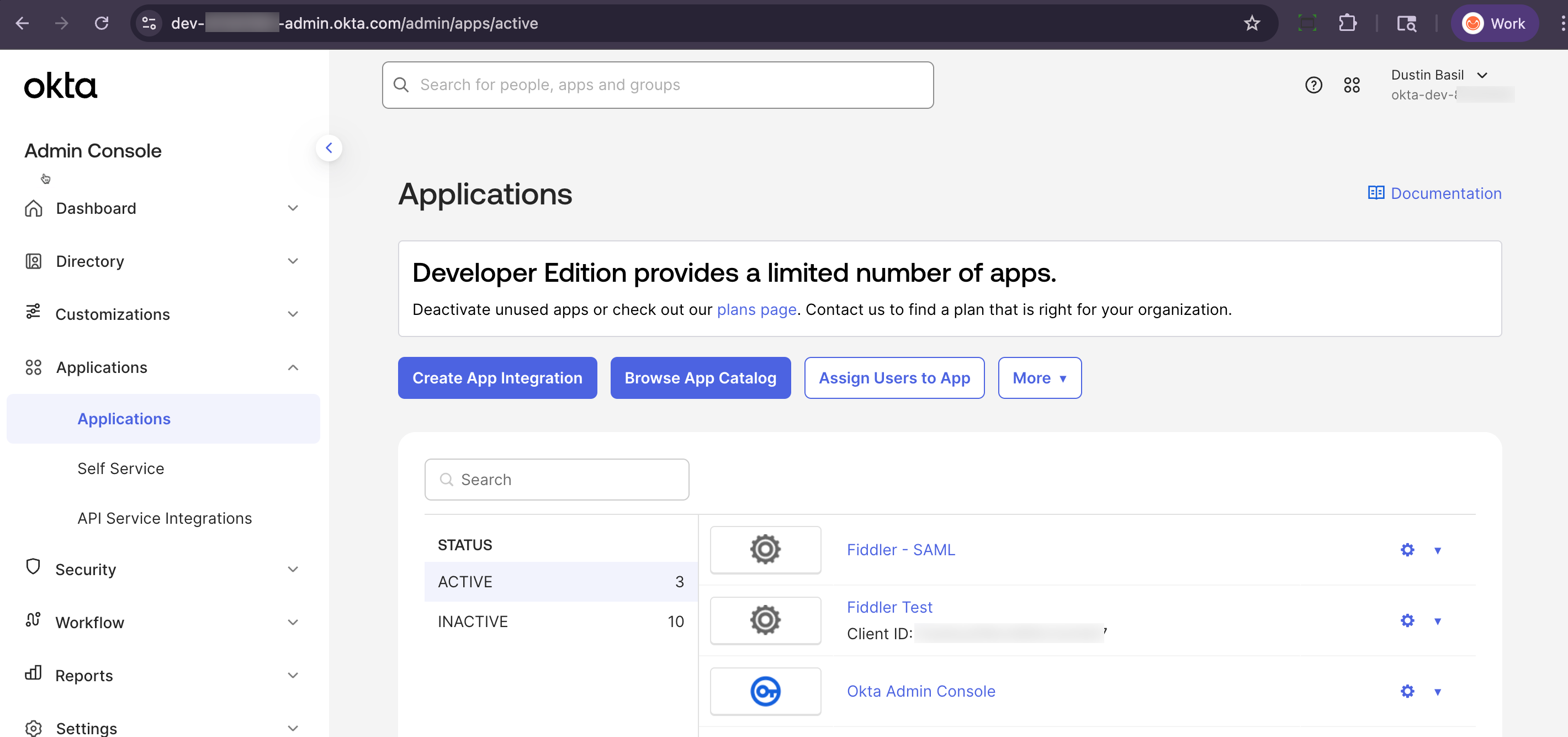Click the Okta logo

click(60, 85)
